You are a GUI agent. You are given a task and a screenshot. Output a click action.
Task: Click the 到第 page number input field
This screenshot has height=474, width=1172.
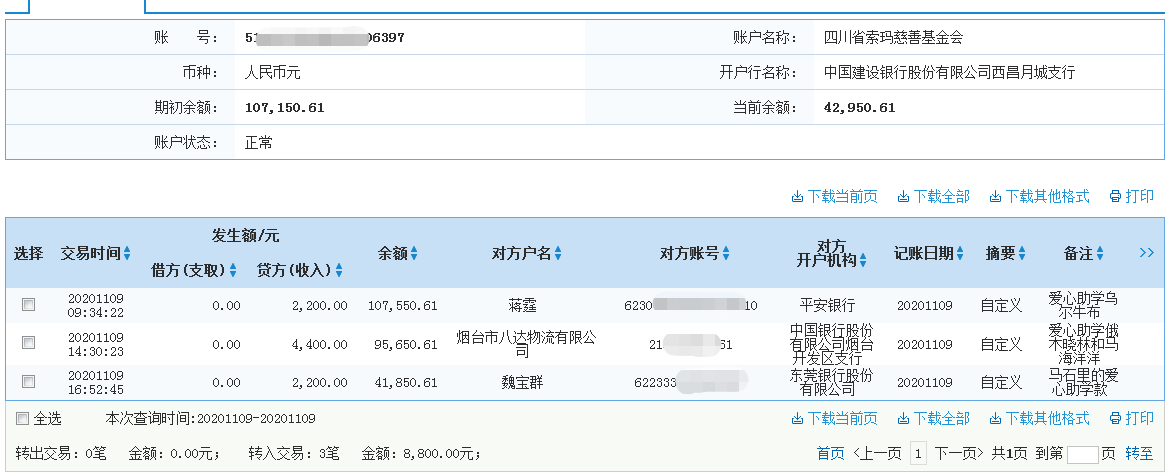pyautogui.click(x=1082, y=454)
